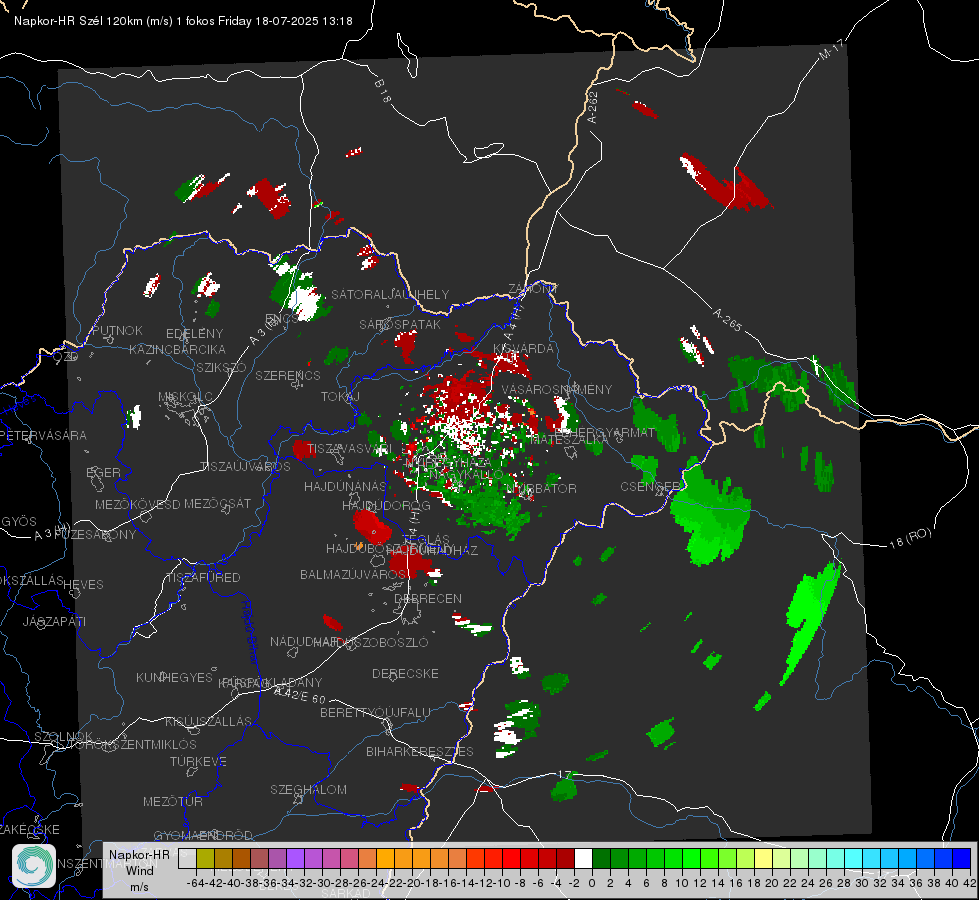Viewport: 979px width, 900px height.
Task: Click the MEZŐTÚR city label
Action: coord(173,801)
